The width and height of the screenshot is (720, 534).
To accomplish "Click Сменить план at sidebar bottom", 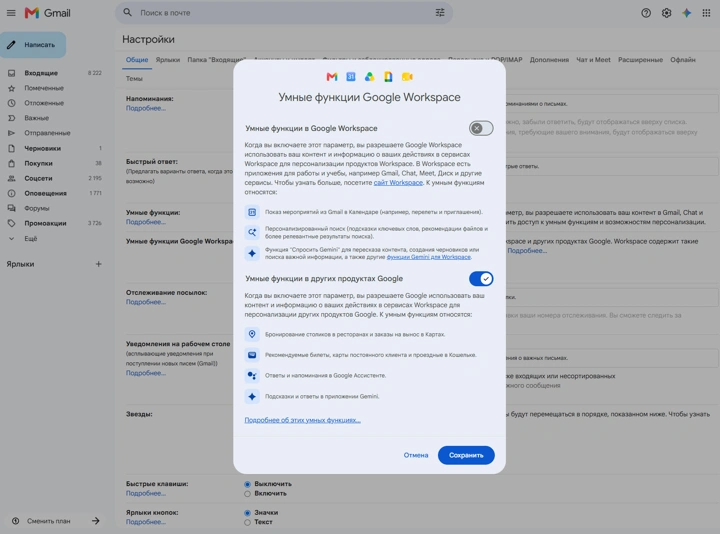I will [49, 521].
